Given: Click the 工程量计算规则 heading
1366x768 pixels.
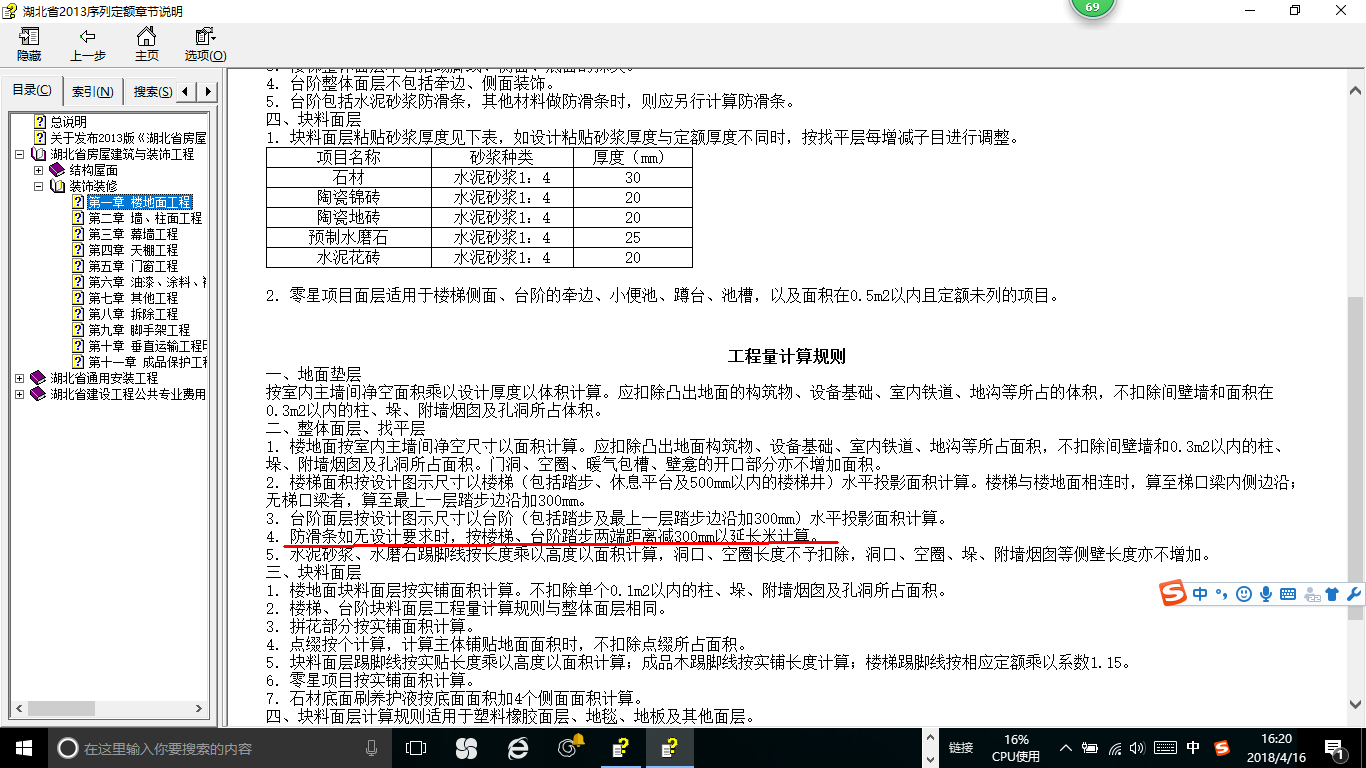Looking at the screenshot, I should coord(787,356).
